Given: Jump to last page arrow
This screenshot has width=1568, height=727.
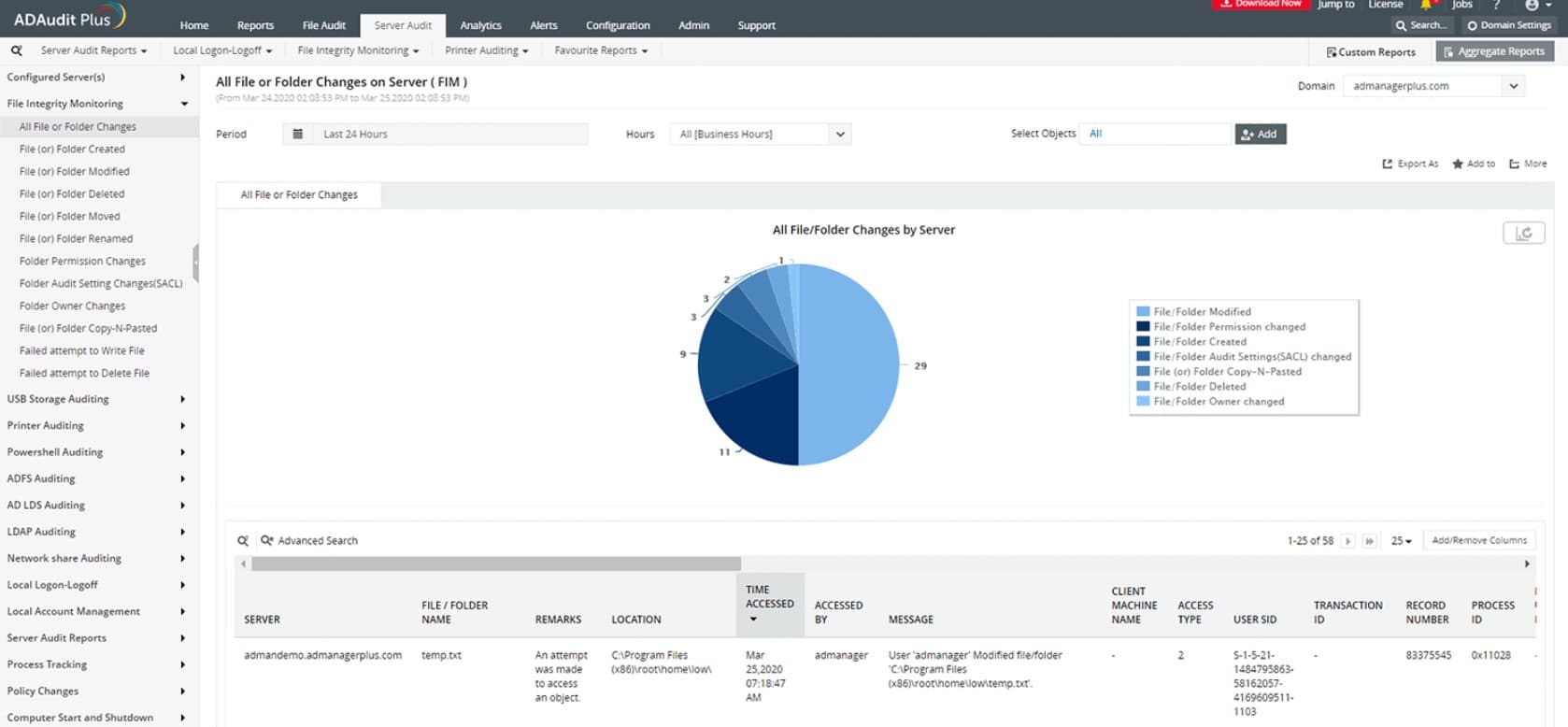Looking at the screenshot, I should pos(1370,540).
